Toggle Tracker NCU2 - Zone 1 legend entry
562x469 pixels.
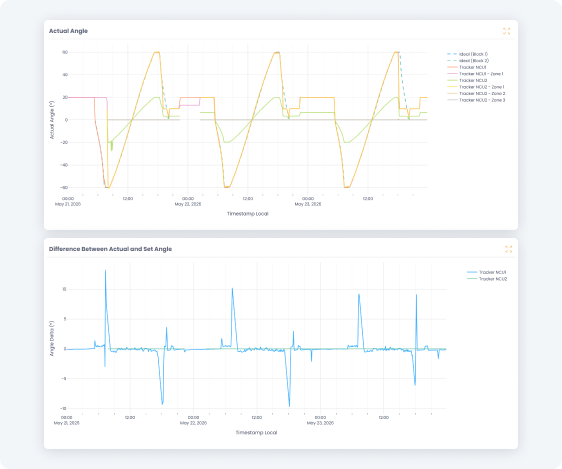tap(476, 87)
